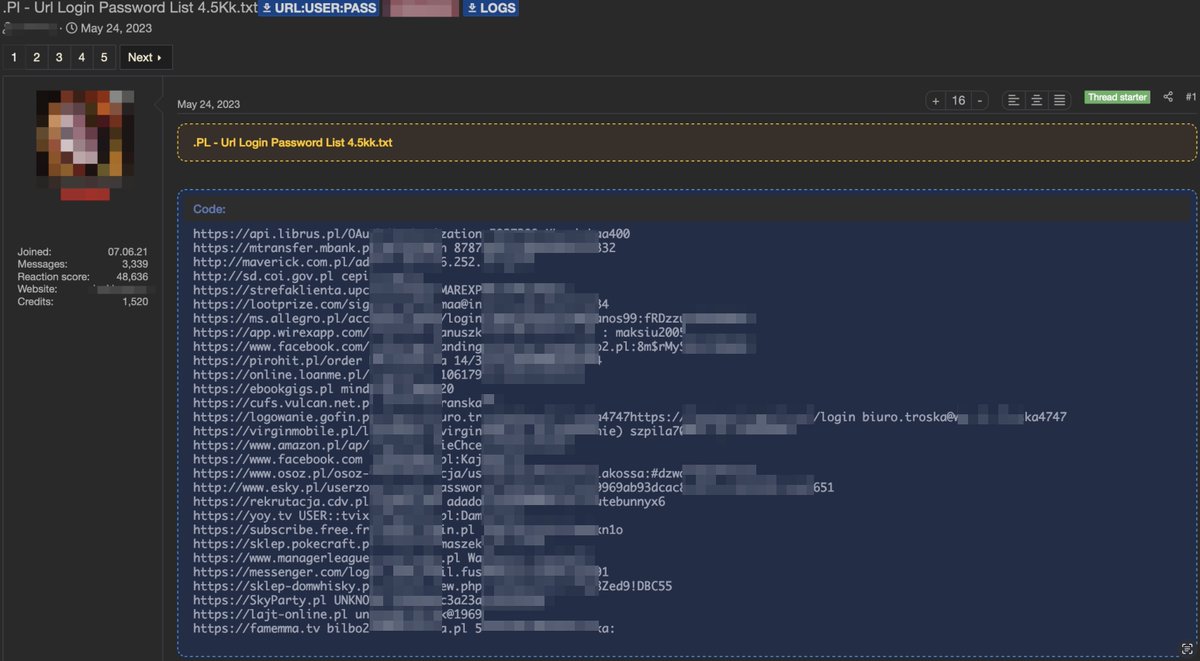Open the poster's pixelated avatar
Screen dimensions: 1200x661
(x=85, y=139)
